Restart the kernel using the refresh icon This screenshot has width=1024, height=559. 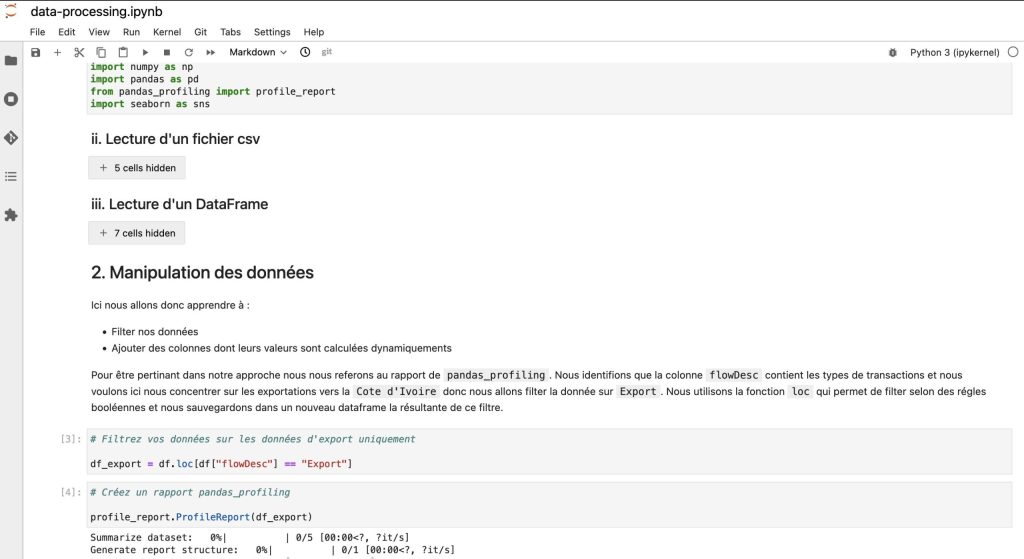click(x=189, y=52)
